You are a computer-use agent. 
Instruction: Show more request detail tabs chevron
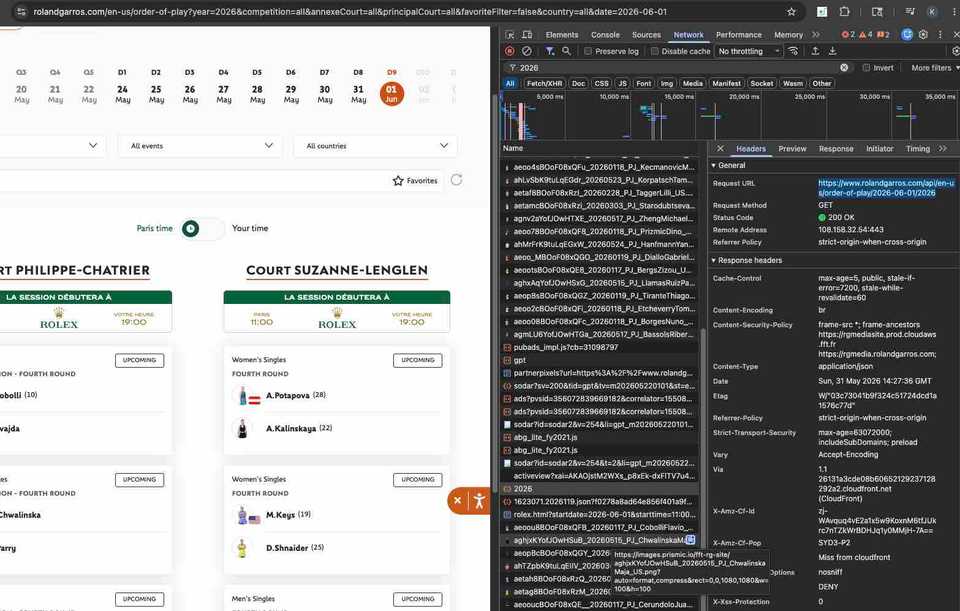pos(942,149)
